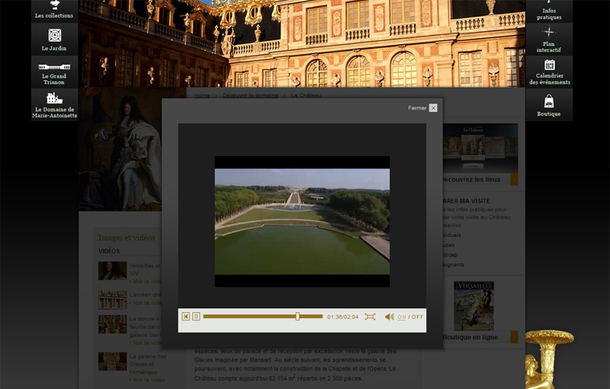The height and width of the screenshot is (389, 610).
Task: Open Calendrier des événements
Action: click(549, 72)
